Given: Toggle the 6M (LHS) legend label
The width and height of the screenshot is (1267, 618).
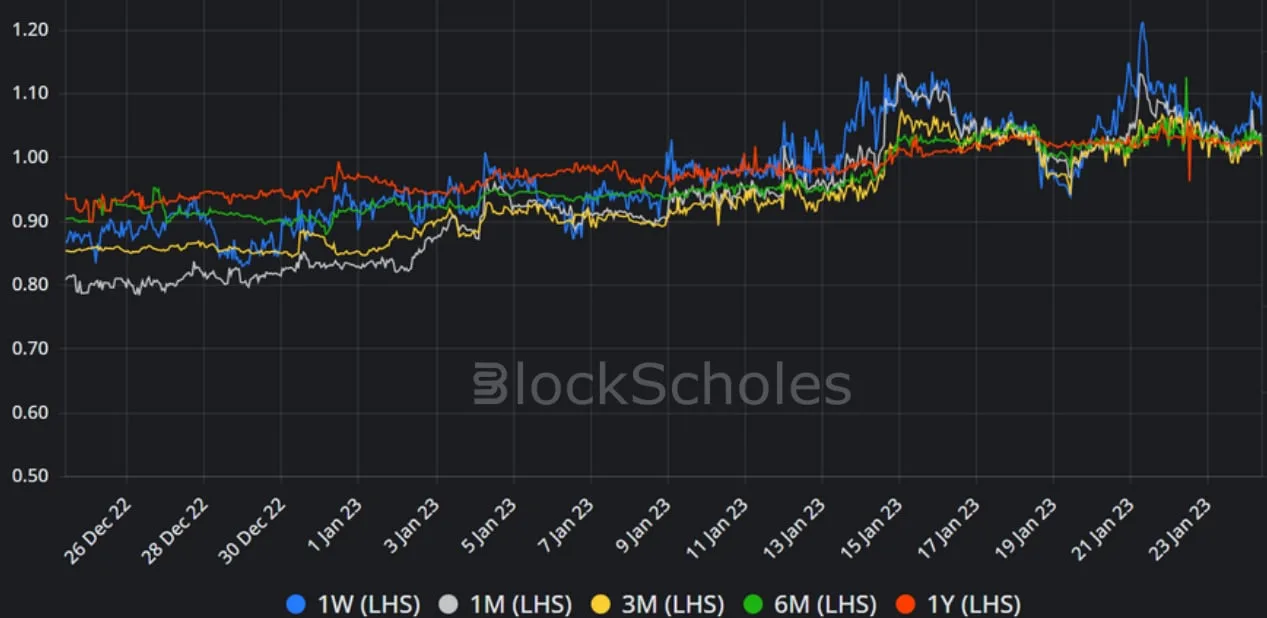Looking at the screenshot, I should click(x=825, y=604).
